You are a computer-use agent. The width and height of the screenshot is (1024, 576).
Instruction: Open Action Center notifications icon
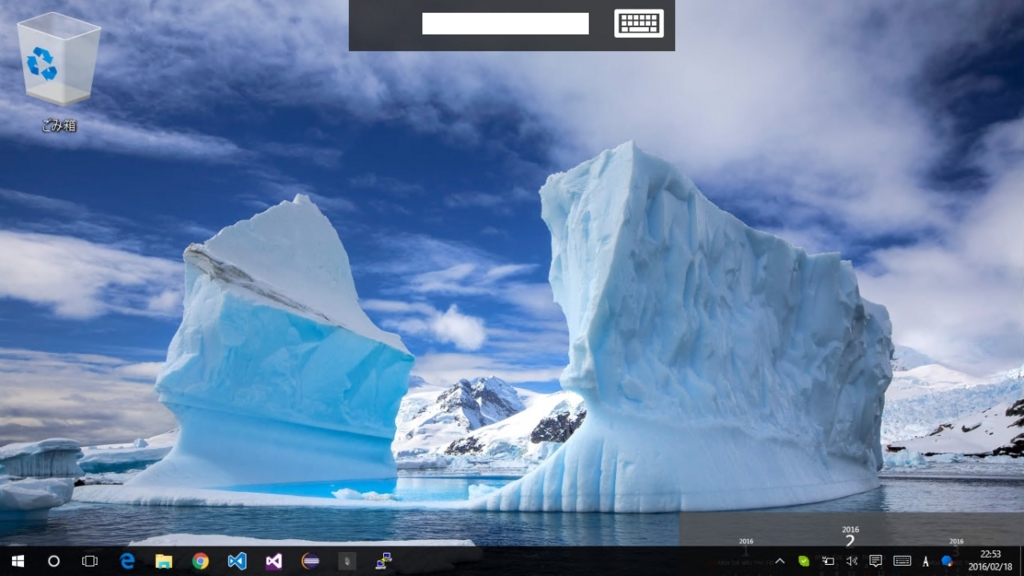[x=876, y=561]
